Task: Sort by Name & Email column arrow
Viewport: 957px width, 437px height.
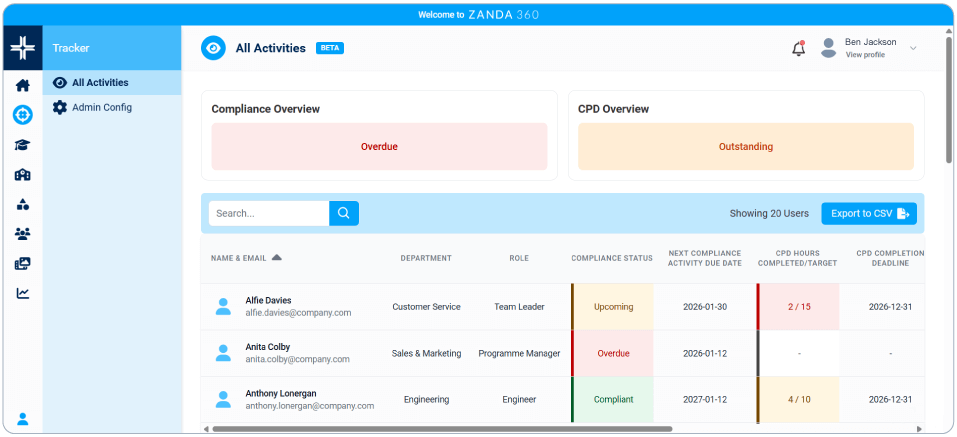Action: pos(277,258)
